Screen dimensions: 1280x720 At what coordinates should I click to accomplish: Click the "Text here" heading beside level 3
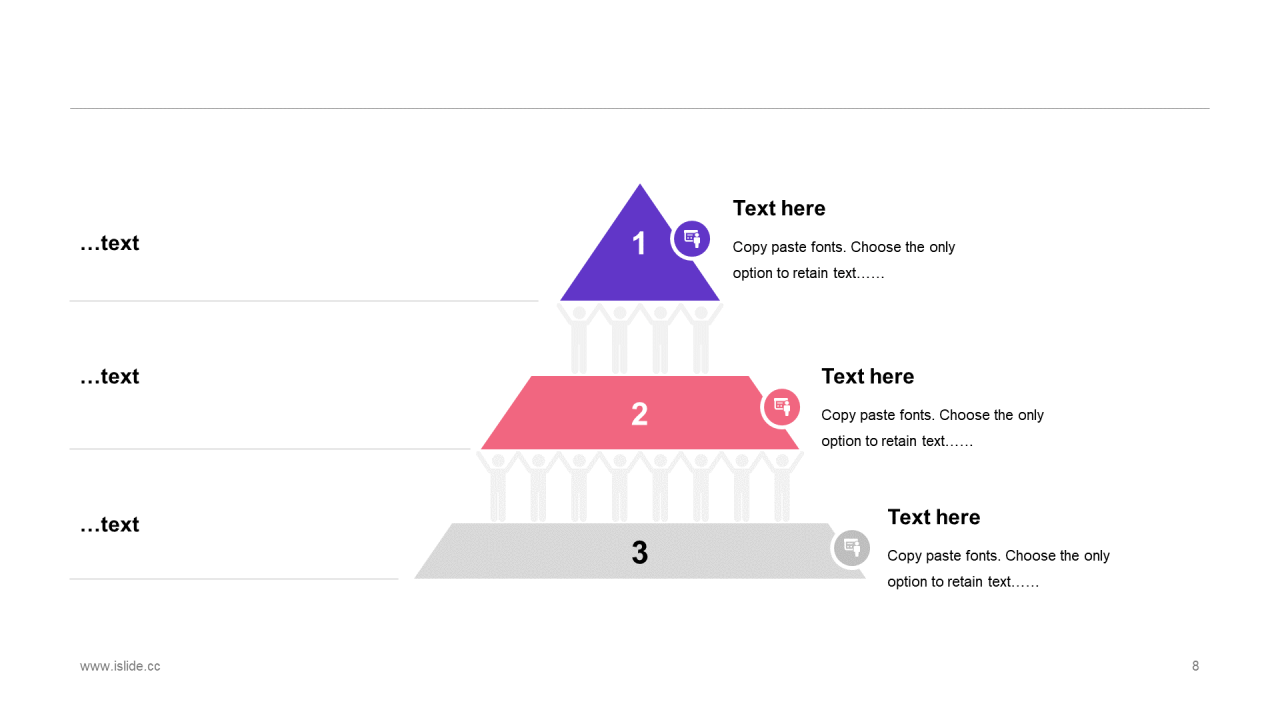(x=934, y=517)
